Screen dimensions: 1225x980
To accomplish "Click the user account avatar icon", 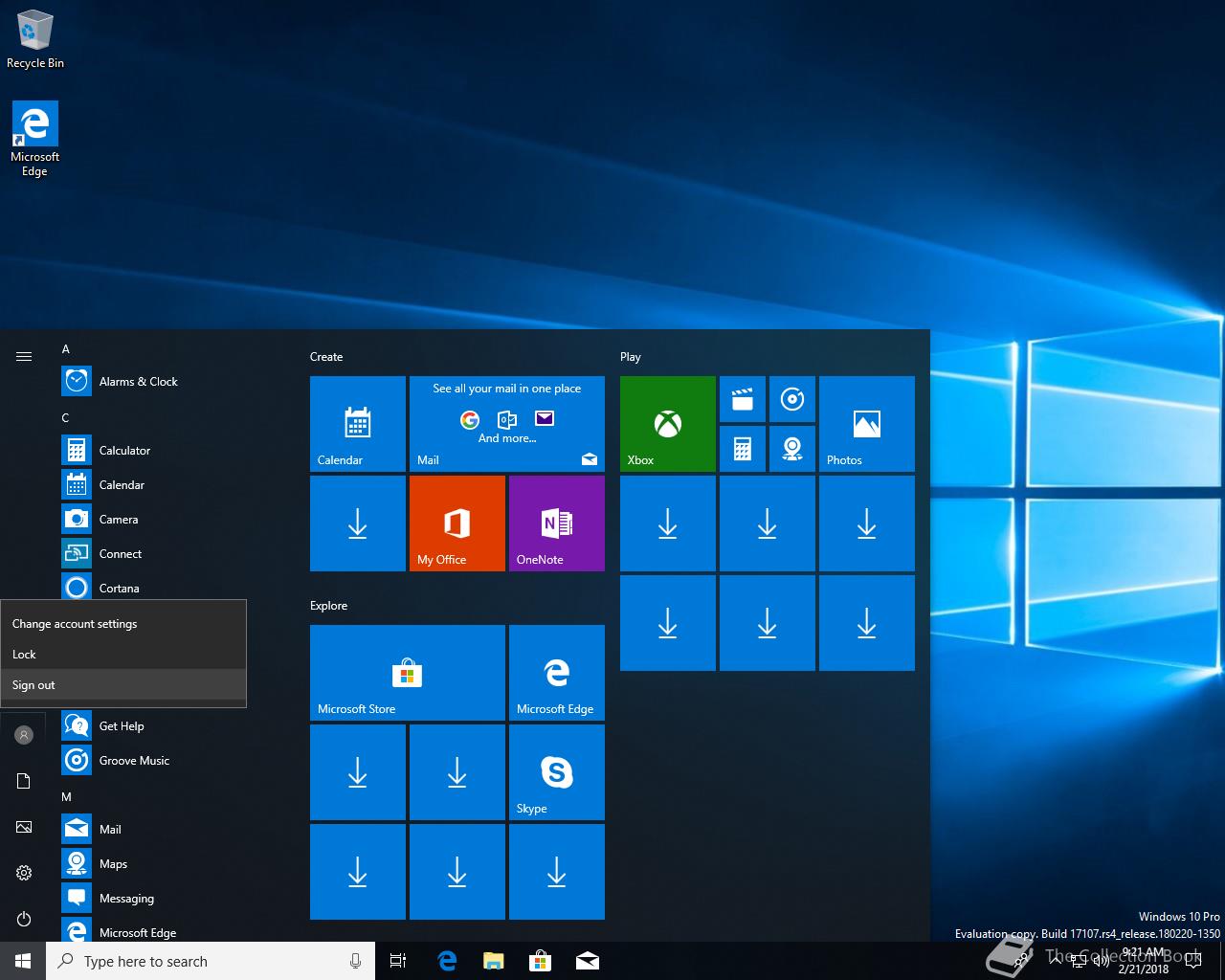I will [x=24, y=735].
